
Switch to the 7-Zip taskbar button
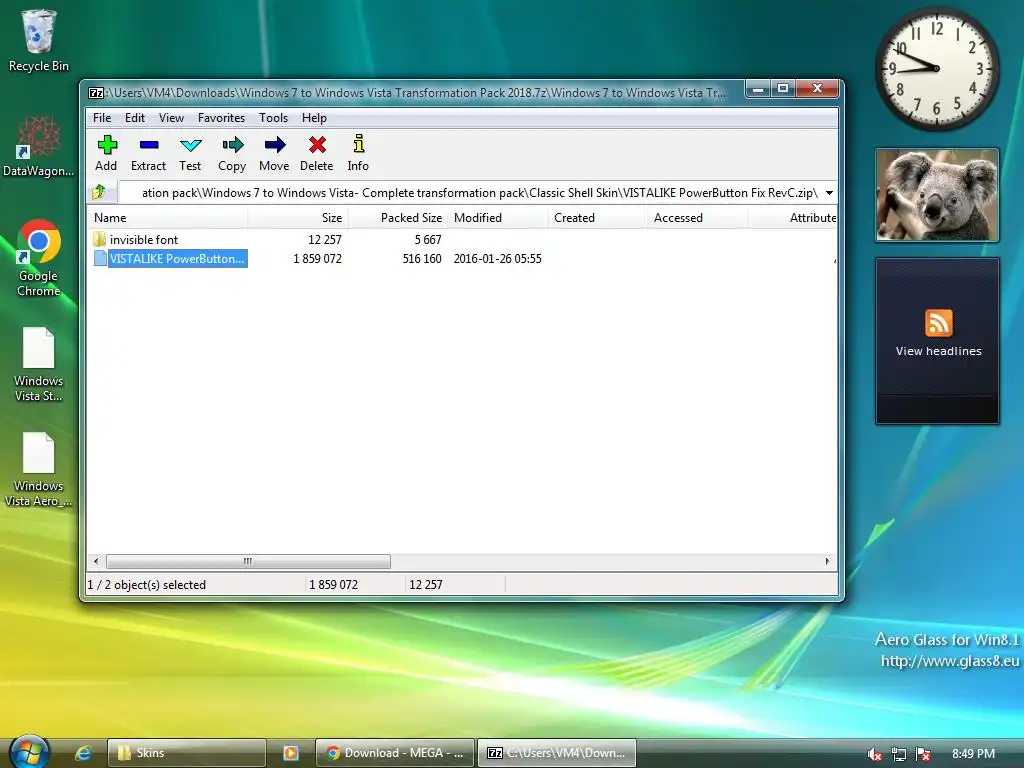click(x=557, y=753)
